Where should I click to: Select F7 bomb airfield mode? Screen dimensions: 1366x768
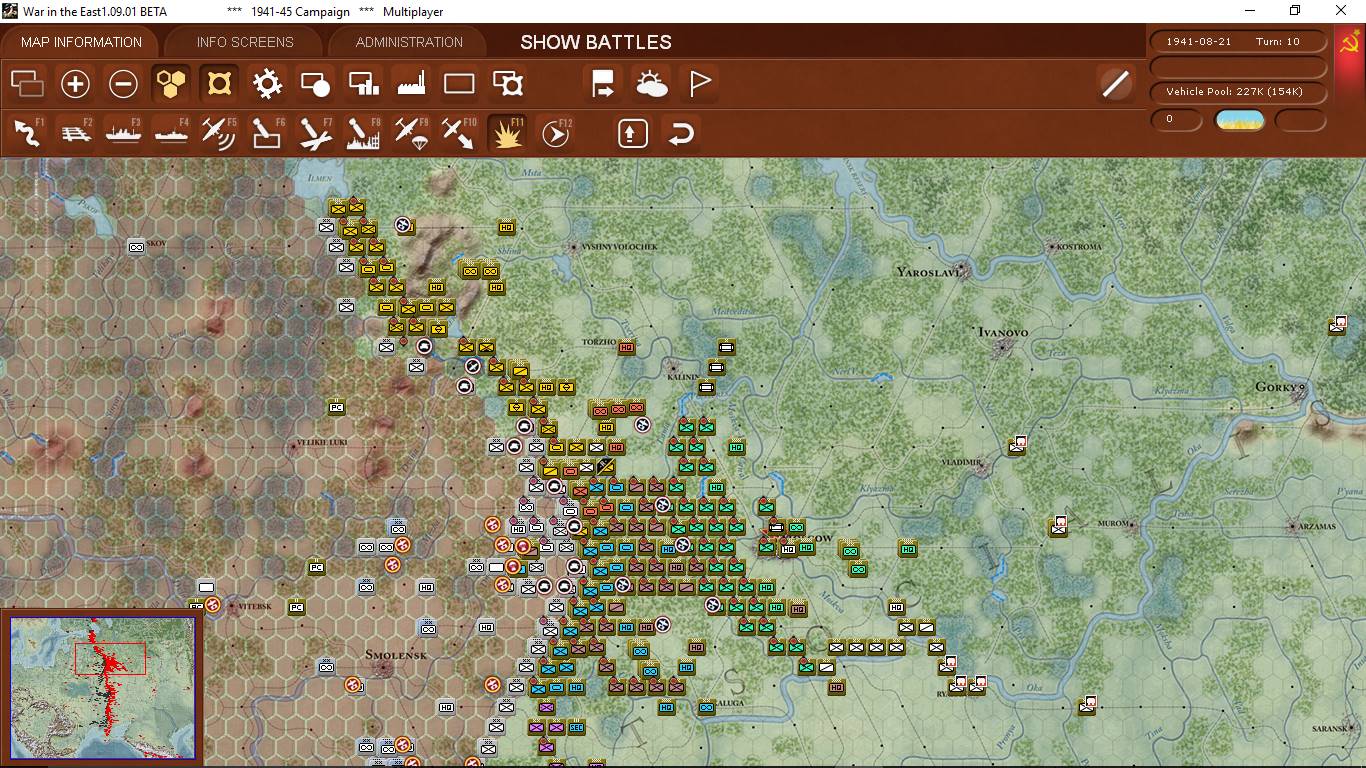(315, 133)
